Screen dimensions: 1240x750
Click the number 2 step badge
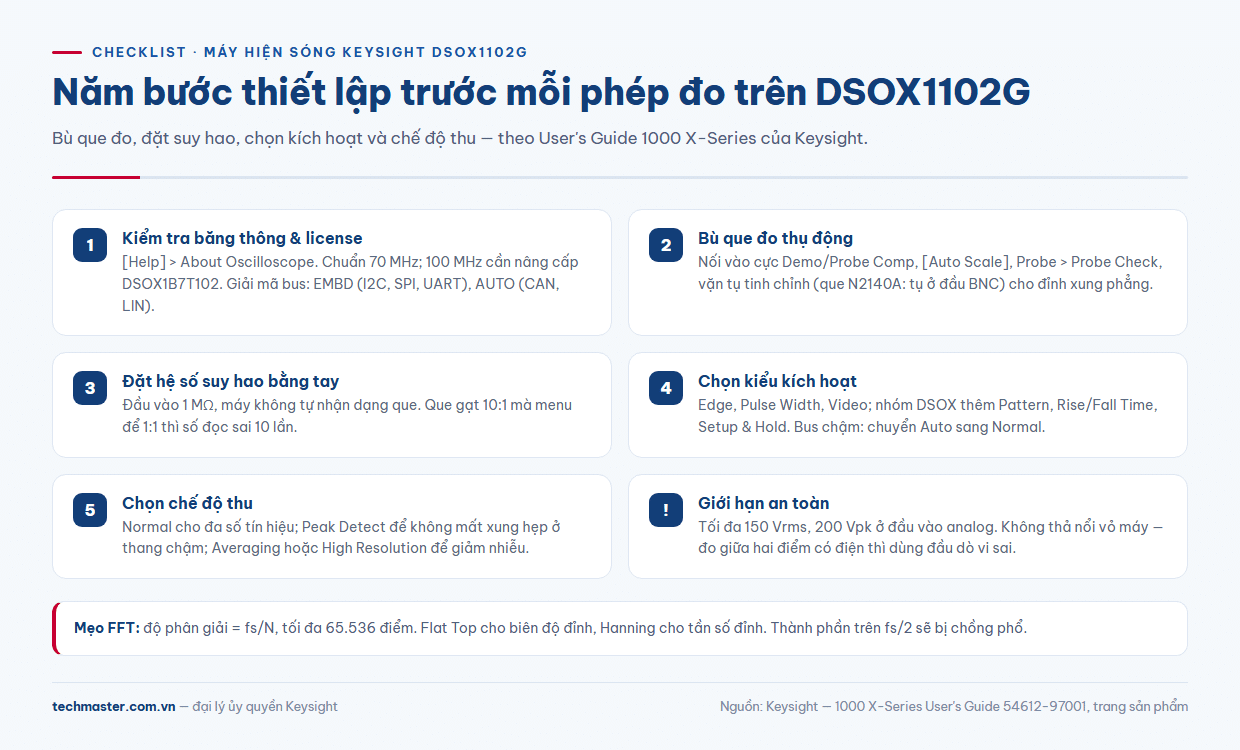(x=666, y=245)
